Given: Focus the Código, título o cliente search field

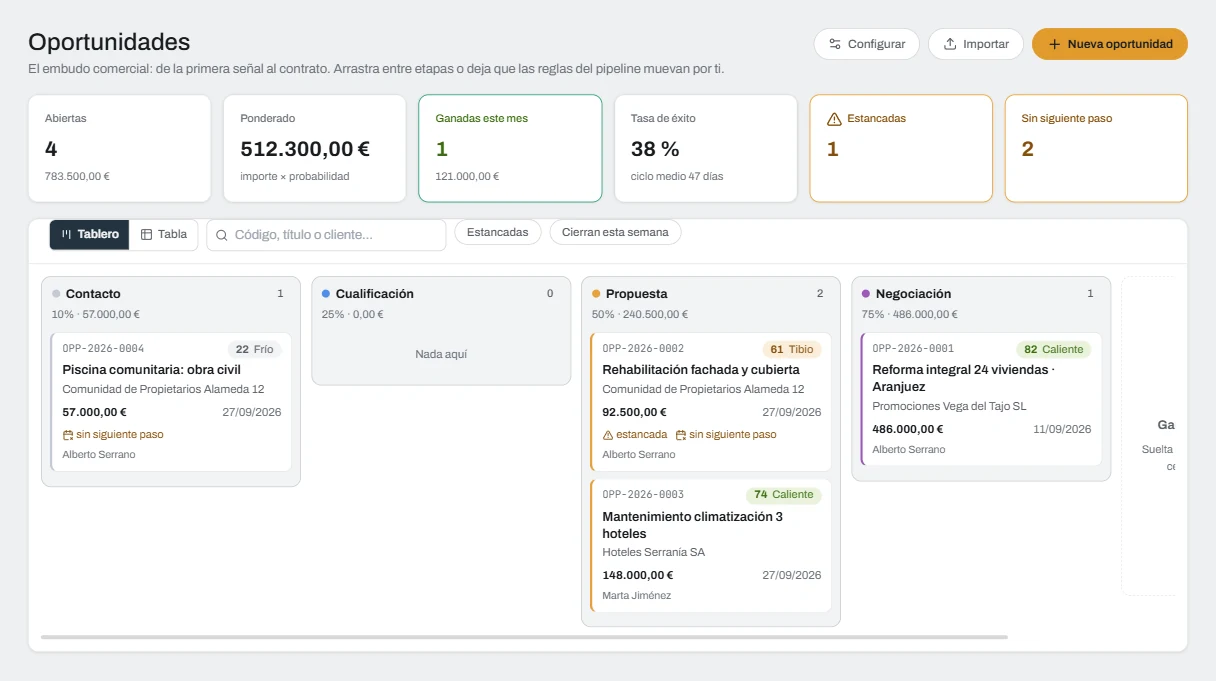Looking at the screenshot, I should [326, 235].
